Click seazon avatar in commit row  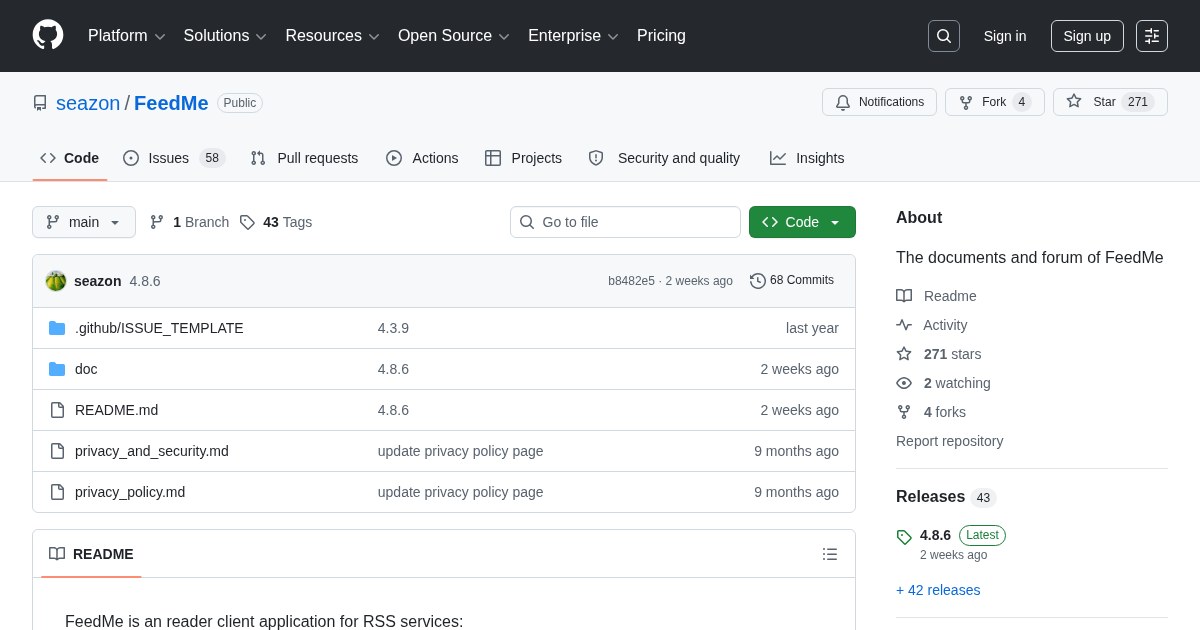[x=56, y=281]
